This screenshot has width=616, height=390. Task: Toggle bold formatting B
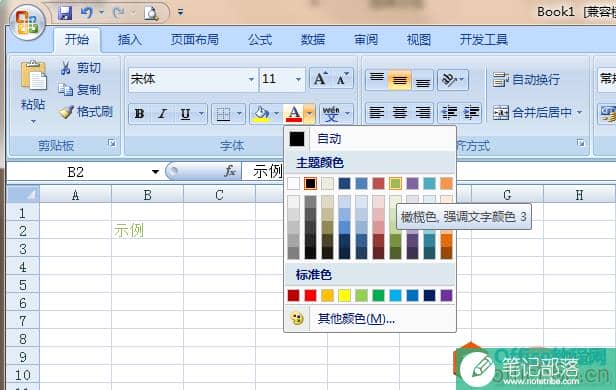(x=139, y=114)
